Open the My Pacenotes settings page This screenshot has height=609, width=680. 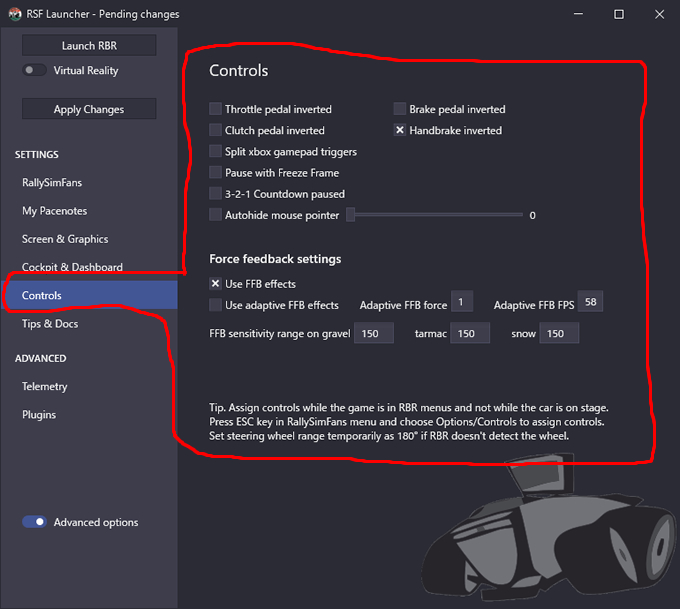click(55, 211)
